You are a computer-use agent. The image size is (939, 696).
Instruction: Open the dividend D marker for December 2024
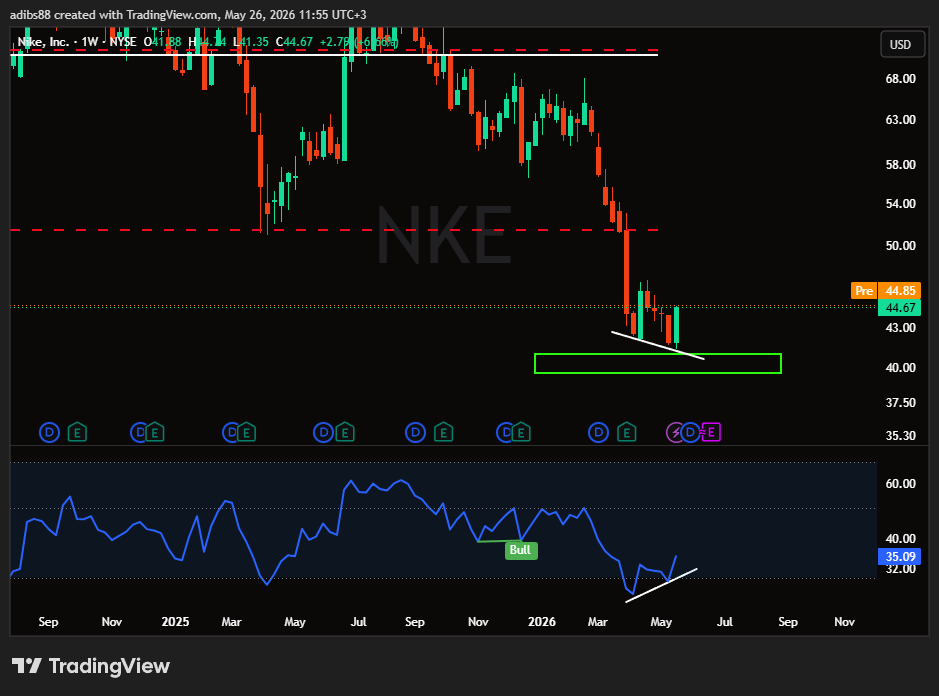point(140,432)
